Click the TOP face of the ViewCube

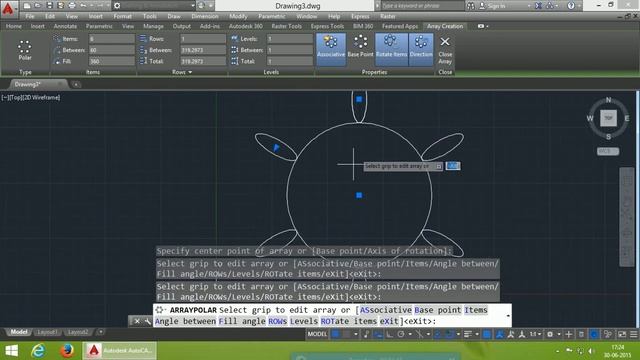(608, 118)
